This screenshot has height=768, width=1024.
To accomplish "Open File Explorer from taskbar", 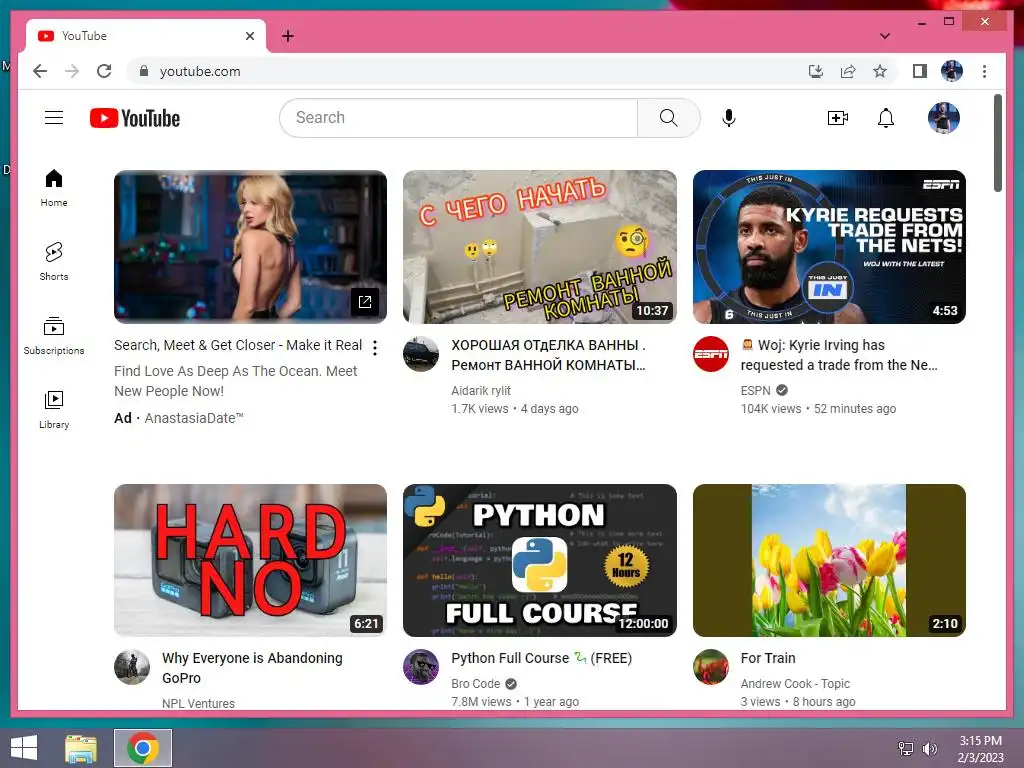I will tap(81, 748).
